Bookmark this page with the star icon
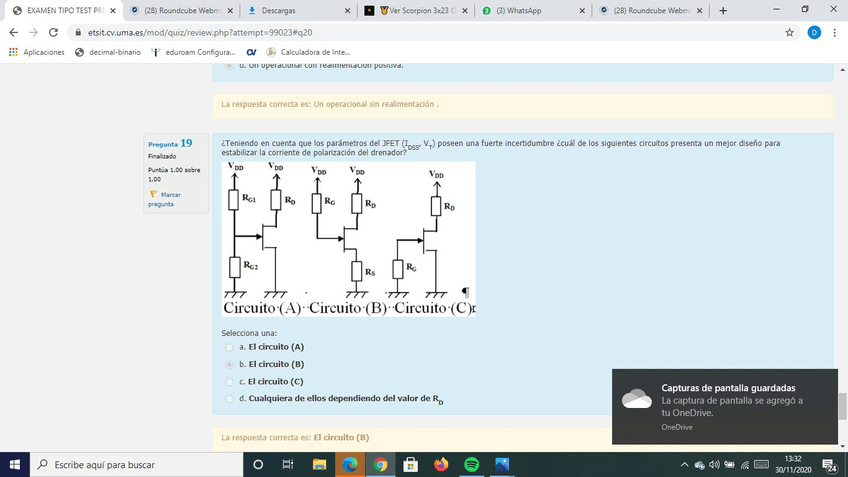 point(790,32)
